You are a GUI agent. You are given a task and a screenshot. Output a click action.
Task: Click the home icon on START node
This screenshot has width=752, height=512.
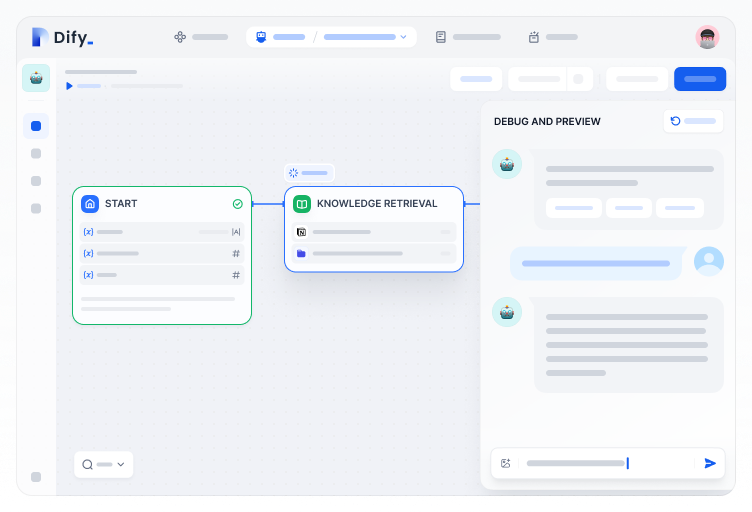[90, 204]
